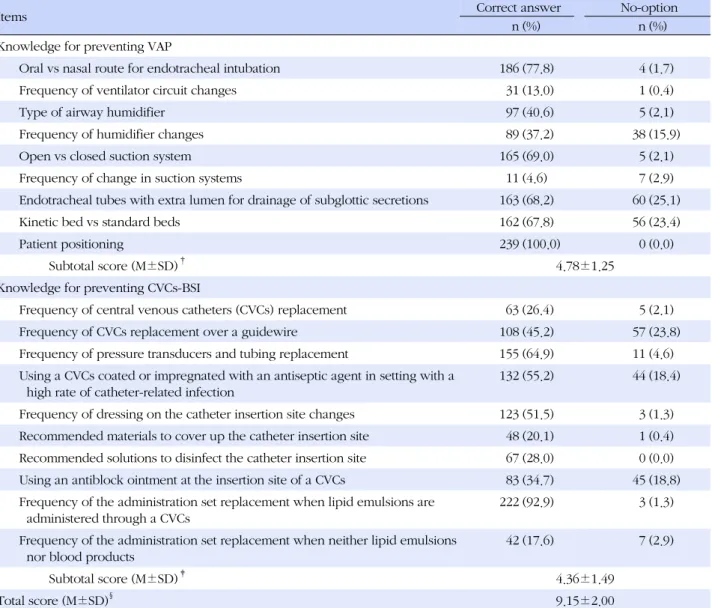Select value '48 (20.1)'
The height and width of the screenshot is (608, 712).
point(529,436)
